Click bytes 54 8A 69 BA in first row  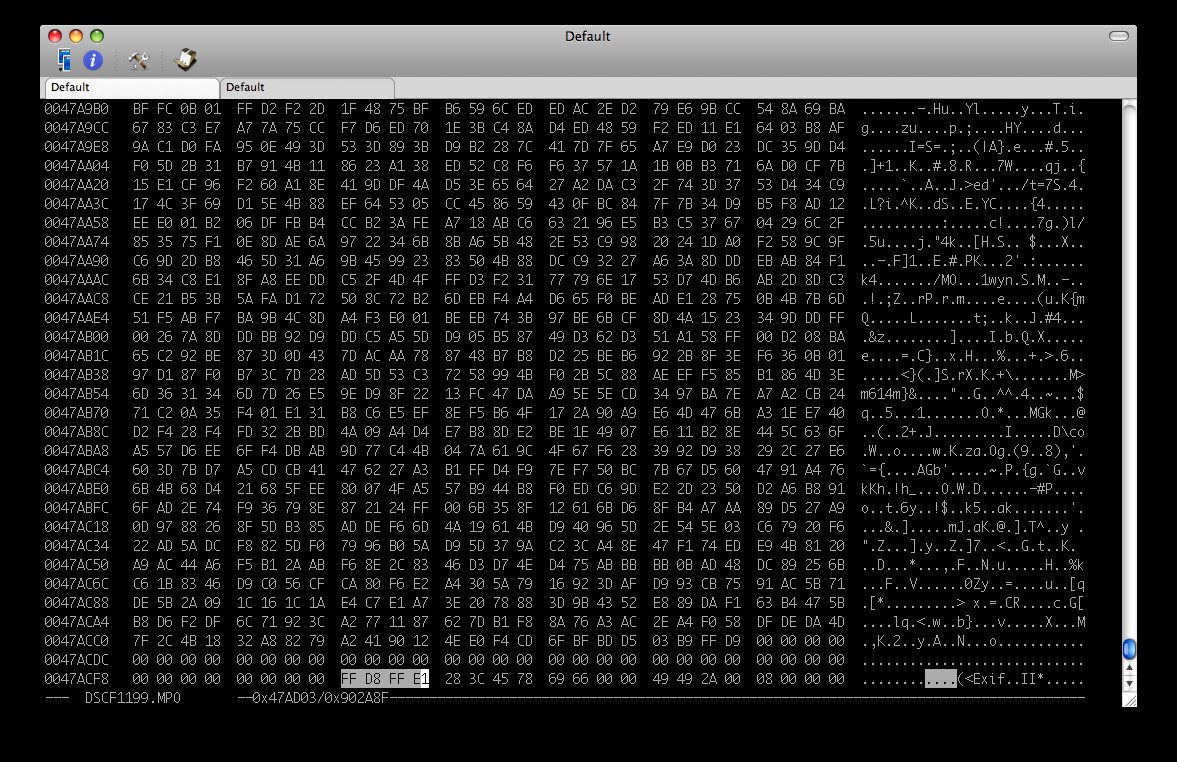pos(801,109)
